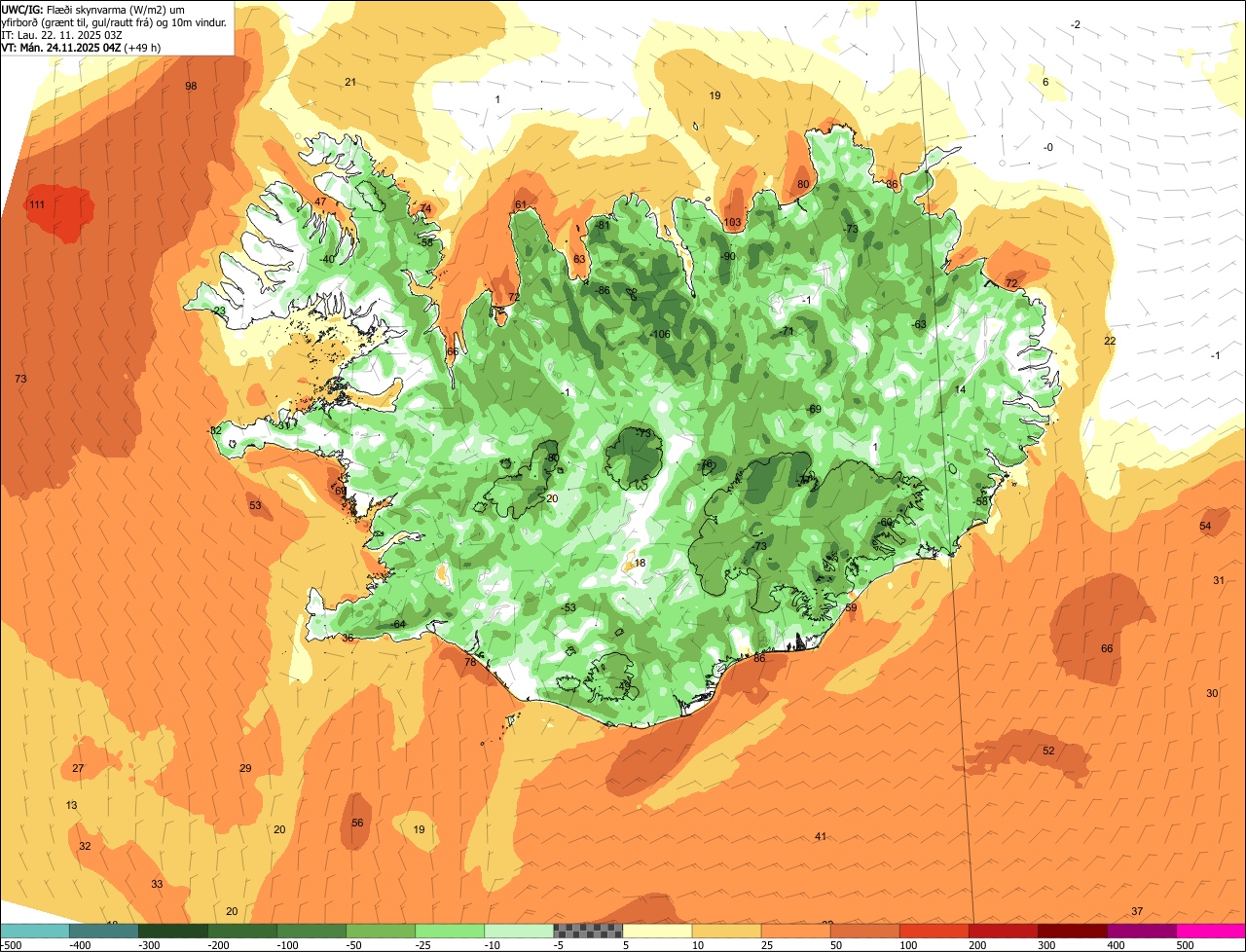Click the dark teal -400 to -300 legend swatch
This screenshot has height=952, width=1246.
(104, 931)
